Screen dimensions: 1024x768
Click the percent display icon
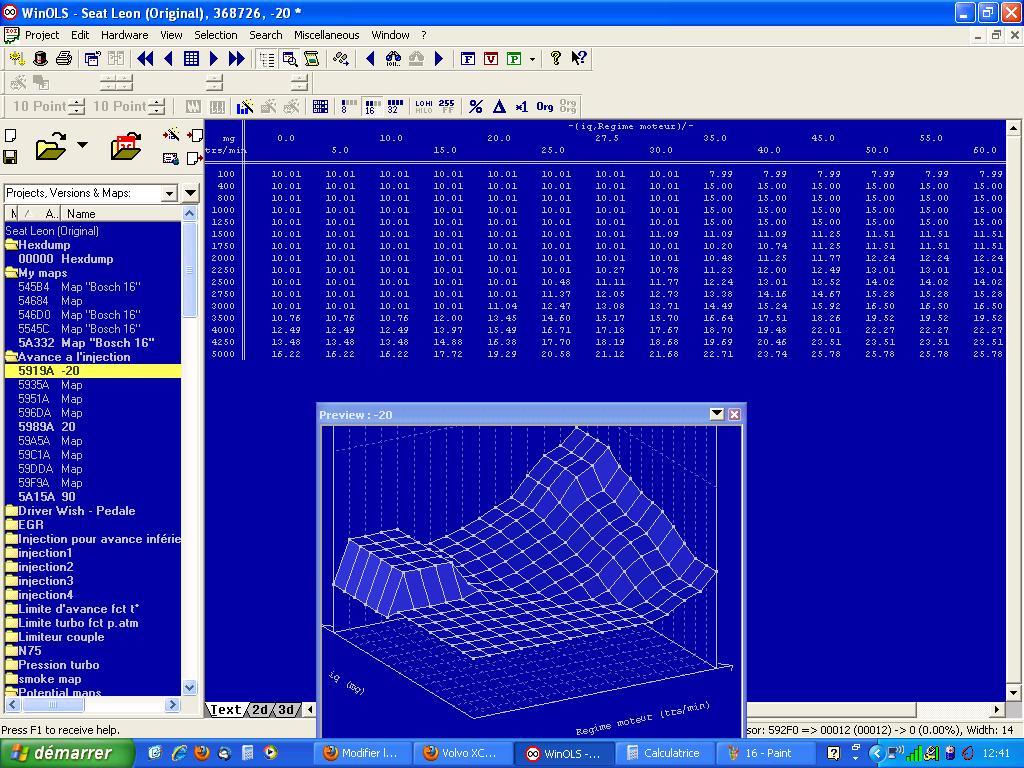pos(476,106)
